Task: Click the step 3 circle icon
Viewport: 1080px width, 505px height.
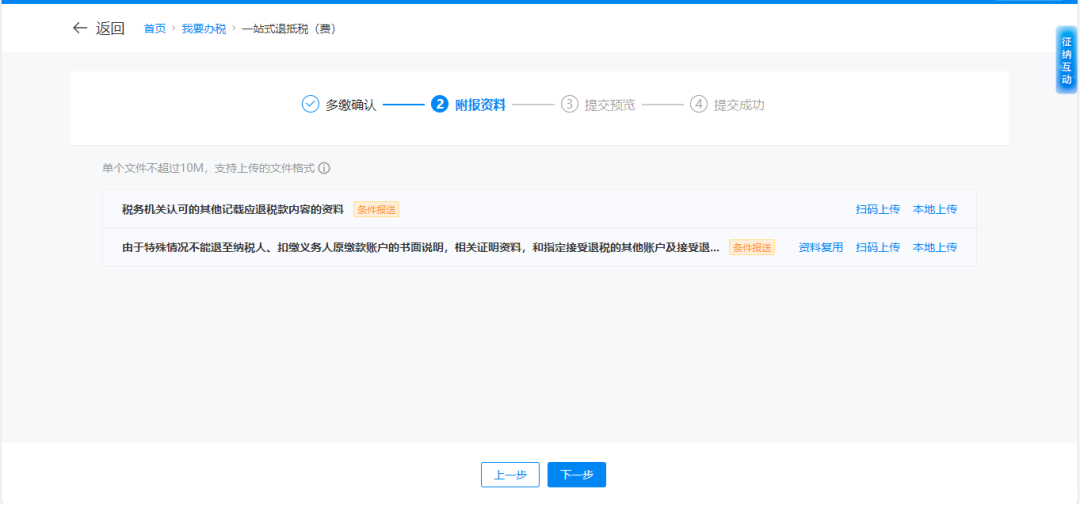Action: 569,105
